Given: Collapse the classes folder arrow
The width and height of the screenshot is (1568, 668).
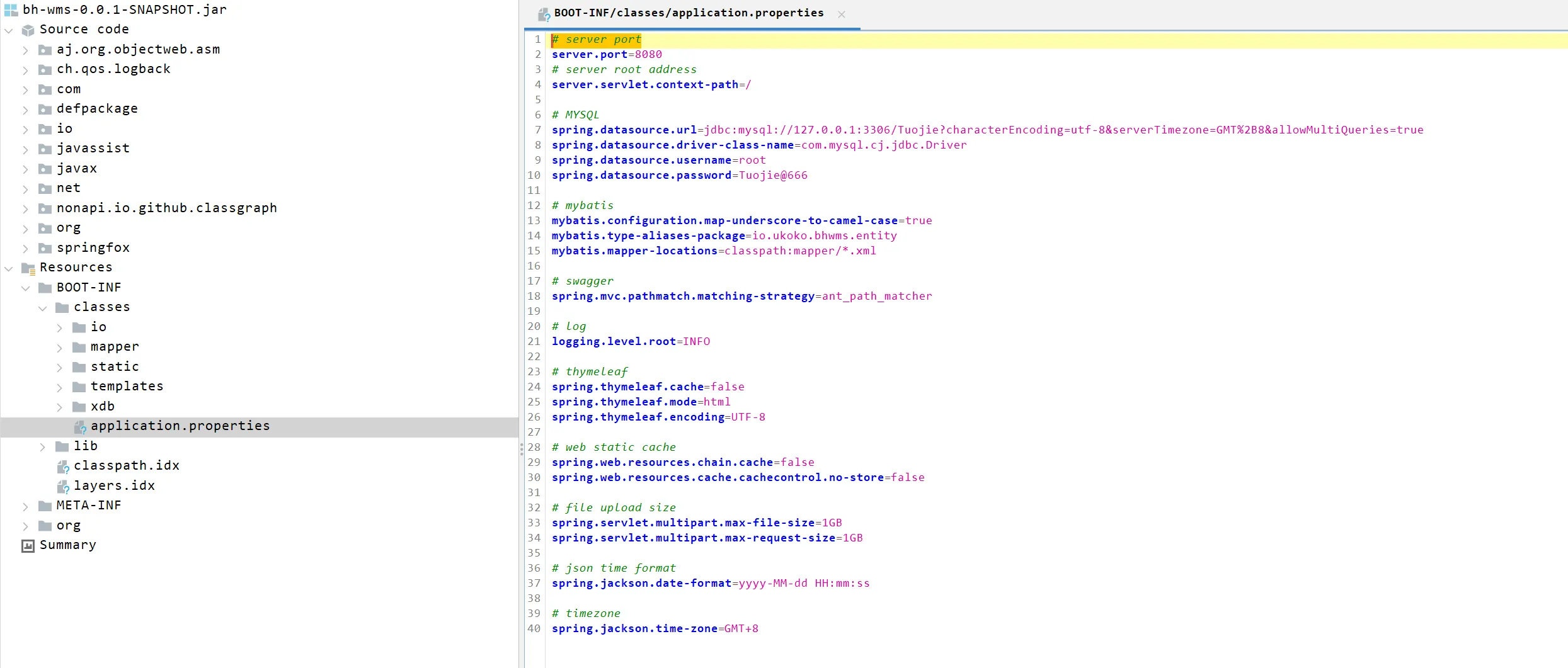Looking at the screenshot, I should 42,308.
